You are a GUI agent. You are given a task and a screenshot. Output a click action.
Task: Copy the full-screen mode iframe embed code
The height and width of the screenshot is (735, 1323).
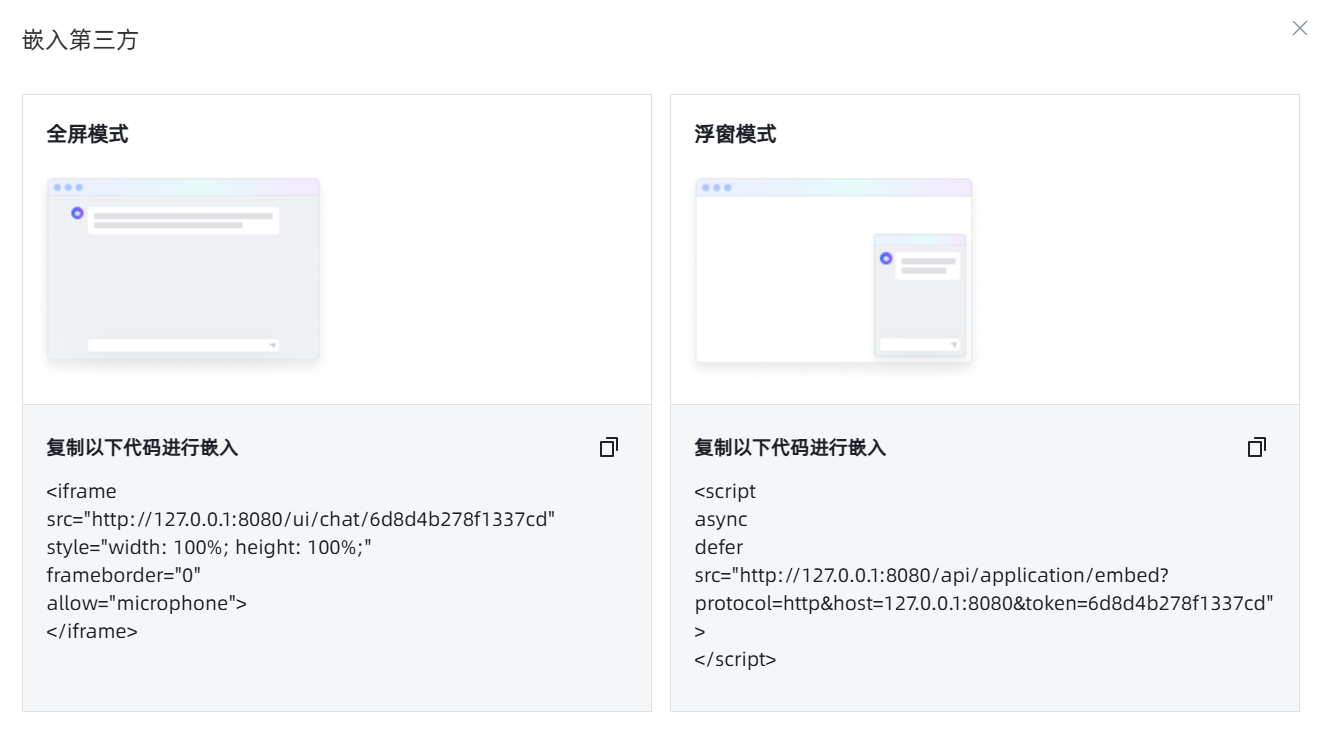pos(609,447)
